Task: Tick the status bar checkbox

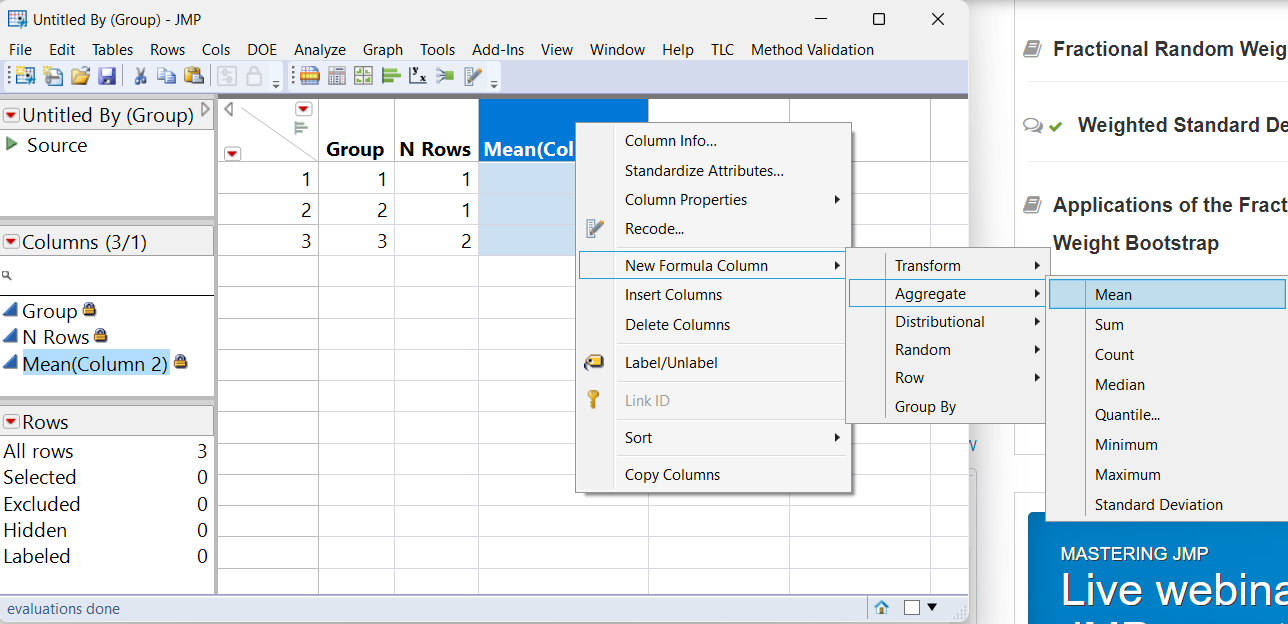Action: point(911,607)
